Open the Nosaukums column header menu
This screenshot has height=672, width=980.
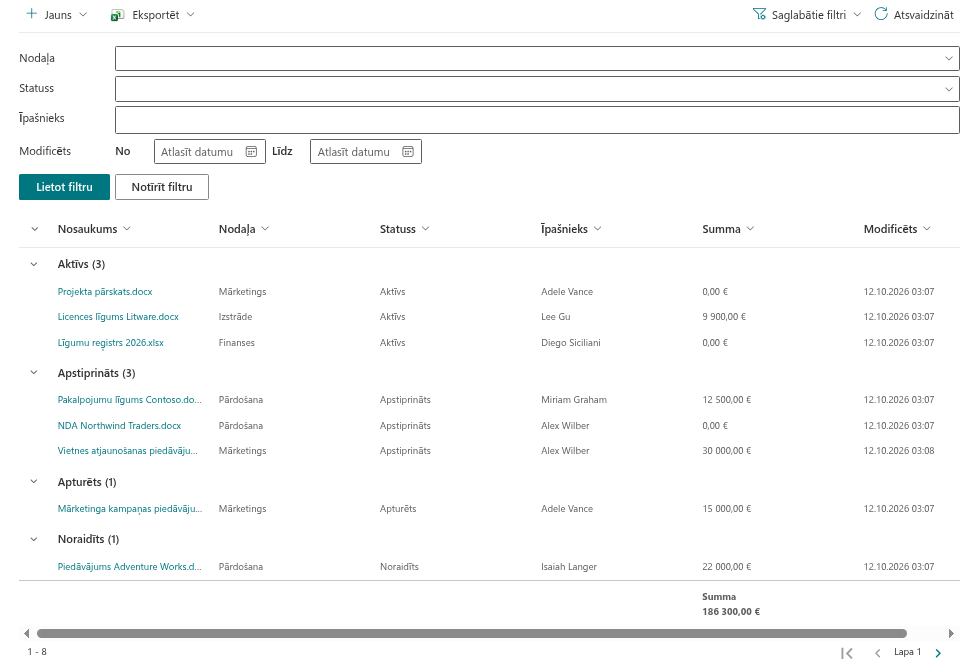tap(127, 229)
